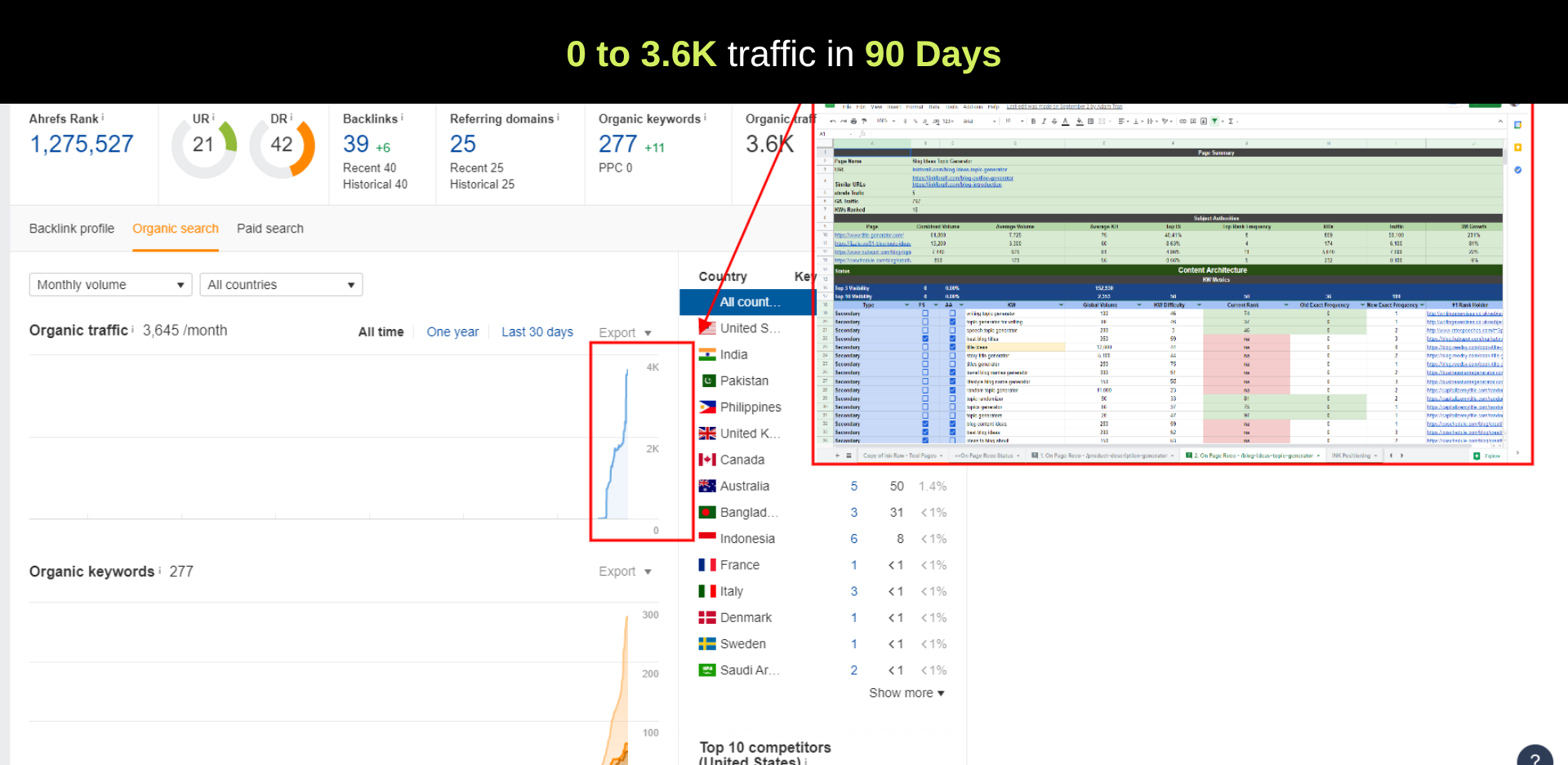Switch to Paid search tab
The image size is (1568, 765).
tap(270, 229)
